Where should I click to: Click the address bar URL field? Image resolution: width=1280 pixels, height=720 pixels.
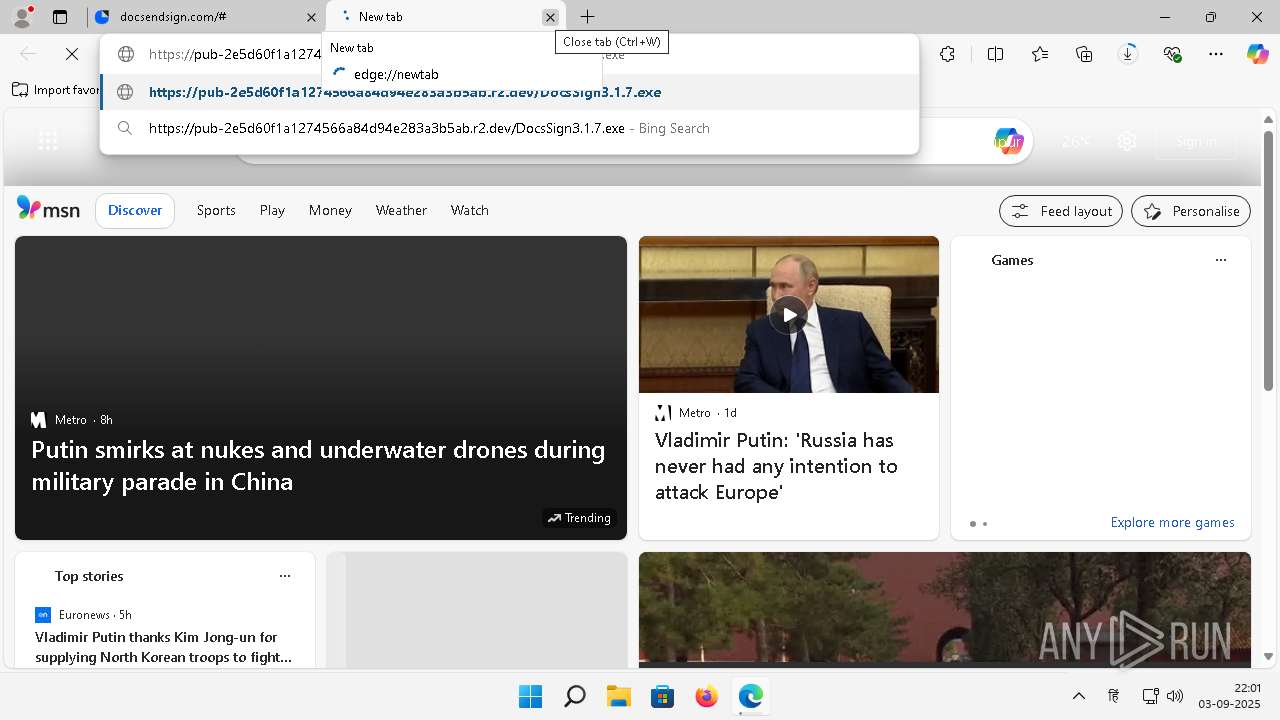(x=509, y=54)
